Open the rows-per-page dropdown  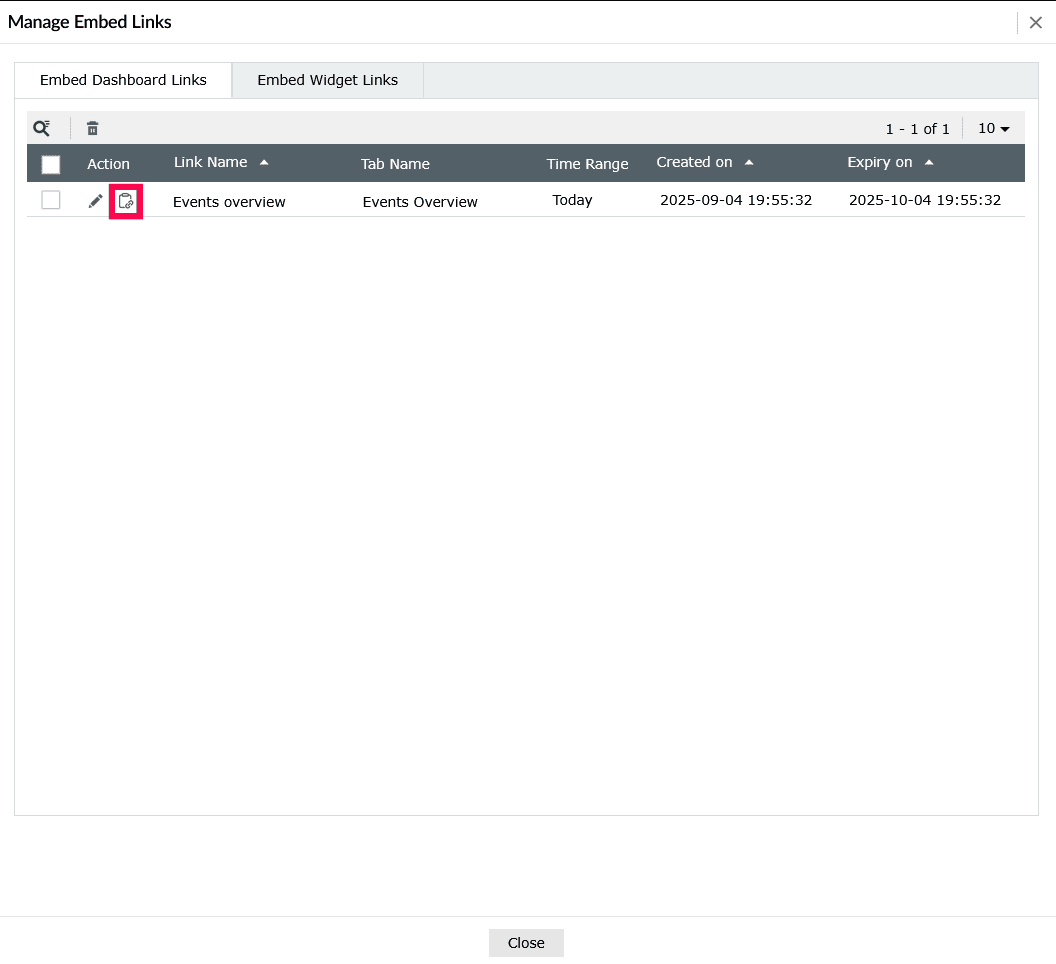(994, 128)
